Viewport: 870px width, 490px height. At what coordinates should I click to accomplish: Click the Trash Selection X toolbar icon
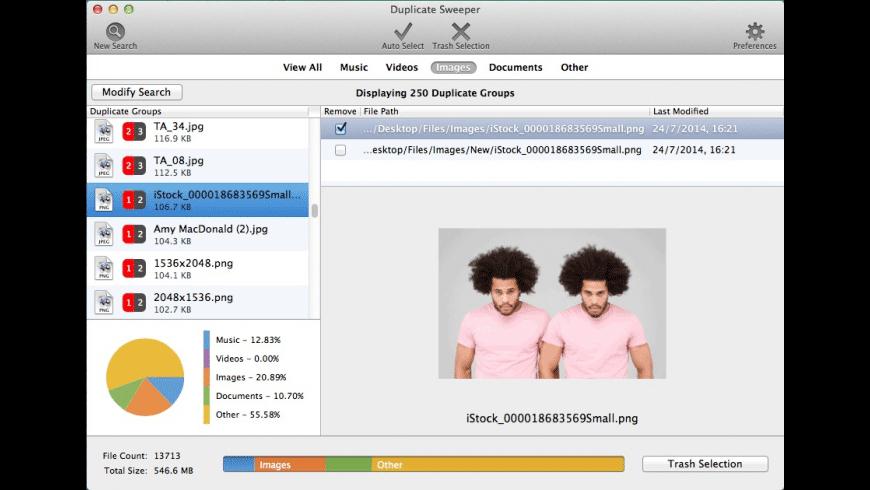[x=461, y=32]
